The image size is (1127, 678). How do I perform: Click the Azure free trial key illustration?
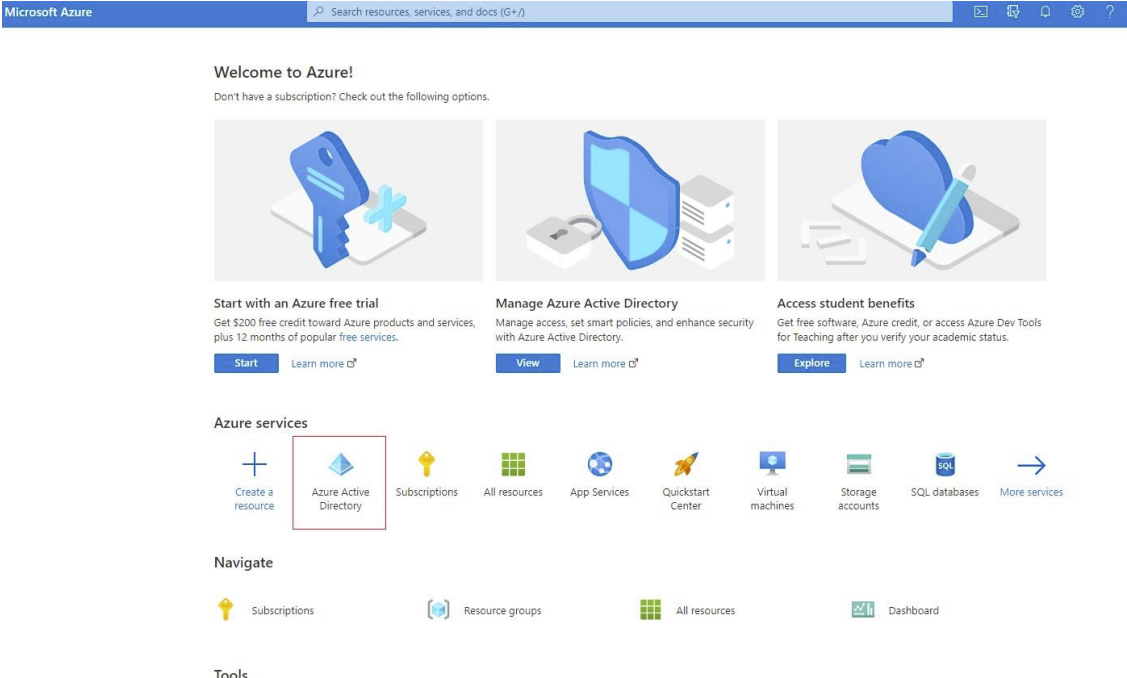pyautogui.click(x=349, y=200)
